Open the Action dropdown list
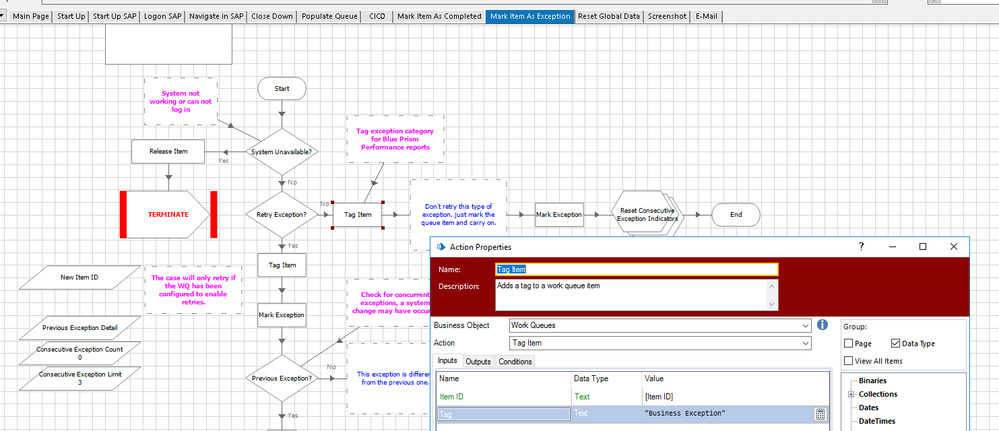The height and width of the screenshot is (431, 999). 804,343
